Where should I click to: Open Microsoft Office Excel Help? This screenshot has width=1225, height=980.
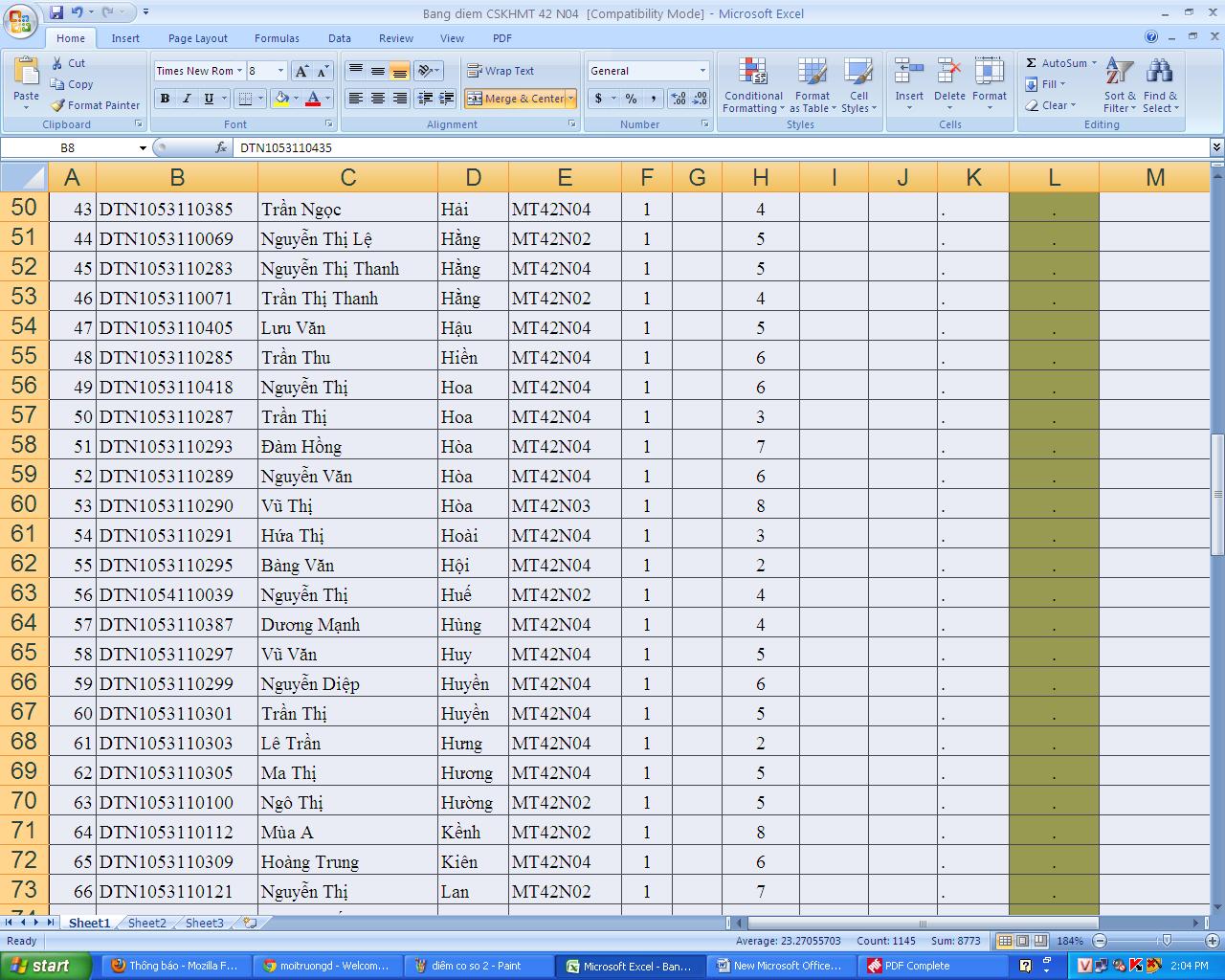tap(1151, 36)
